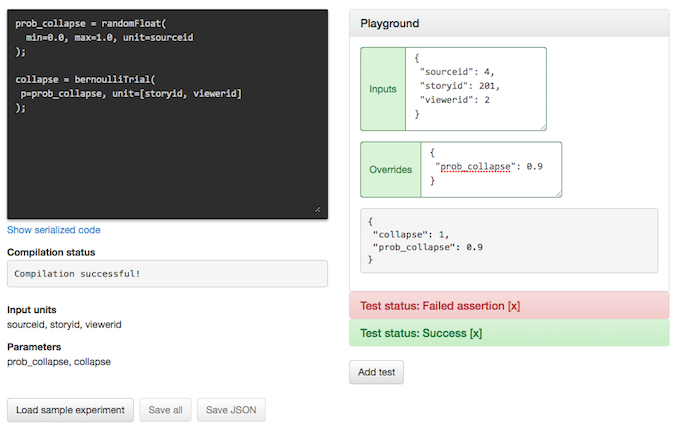The image size is (680, 431).
Task: Select the Compilation successful! status box
Action: (167, 274)
